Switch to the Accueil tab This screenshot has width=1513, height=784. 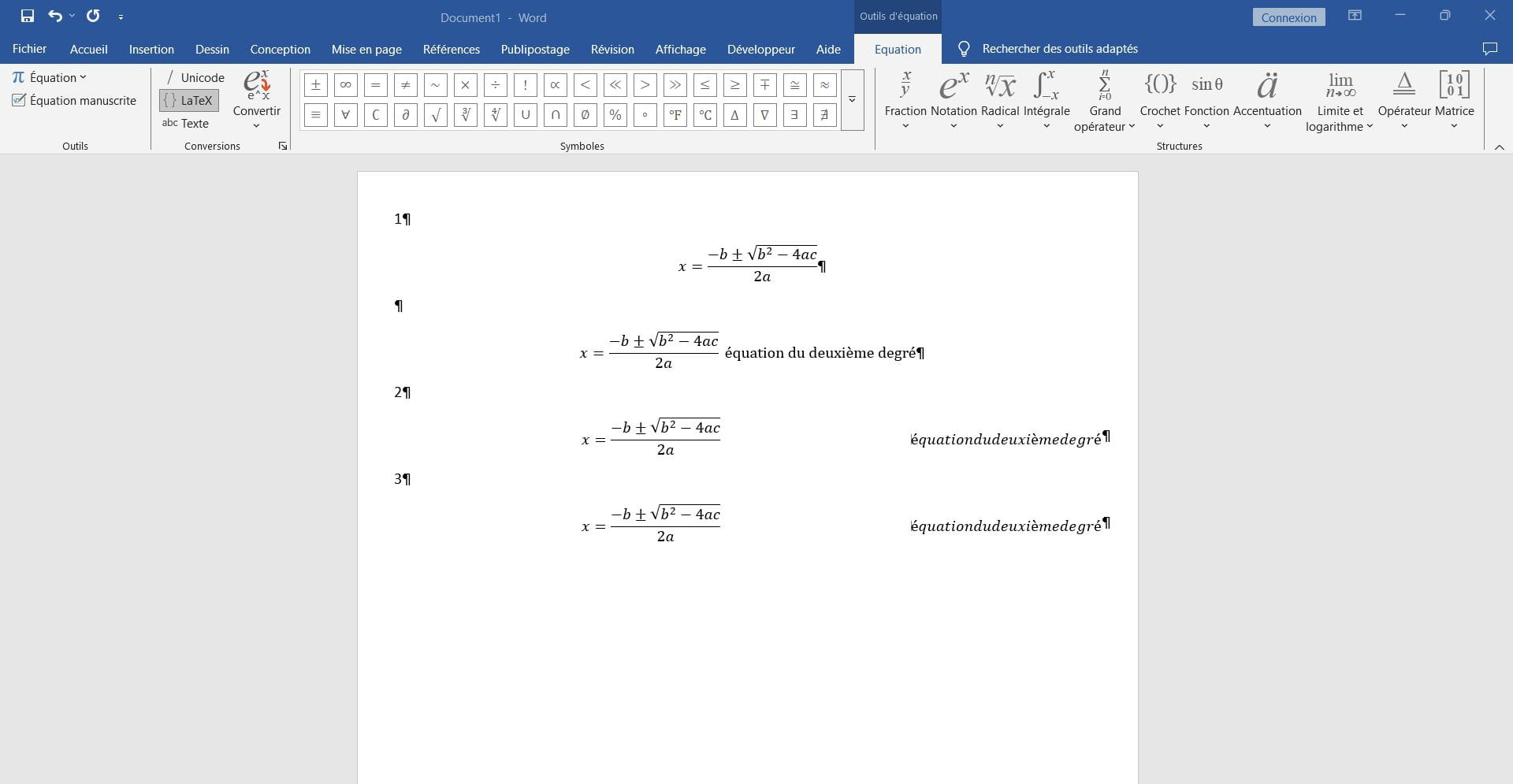[89, 49]
